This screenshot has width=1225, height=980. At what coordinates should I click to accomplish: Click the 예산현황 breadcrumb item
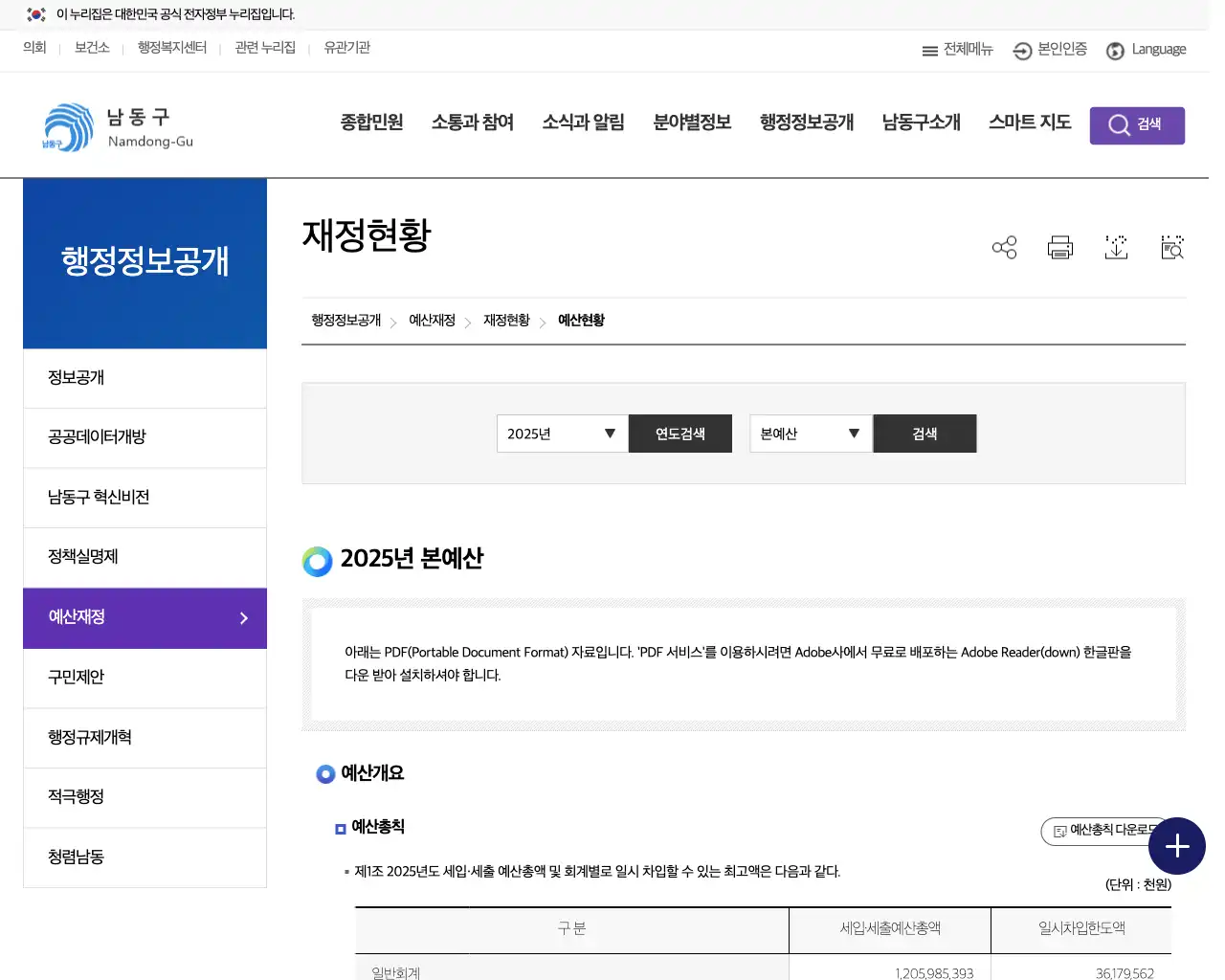coord(581,321)
